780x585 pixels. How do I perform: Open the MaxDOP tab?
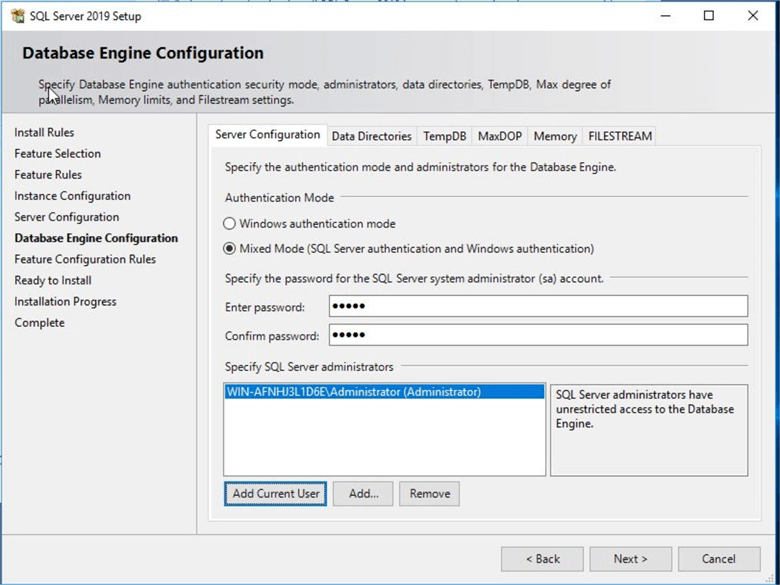click(499, 136)
